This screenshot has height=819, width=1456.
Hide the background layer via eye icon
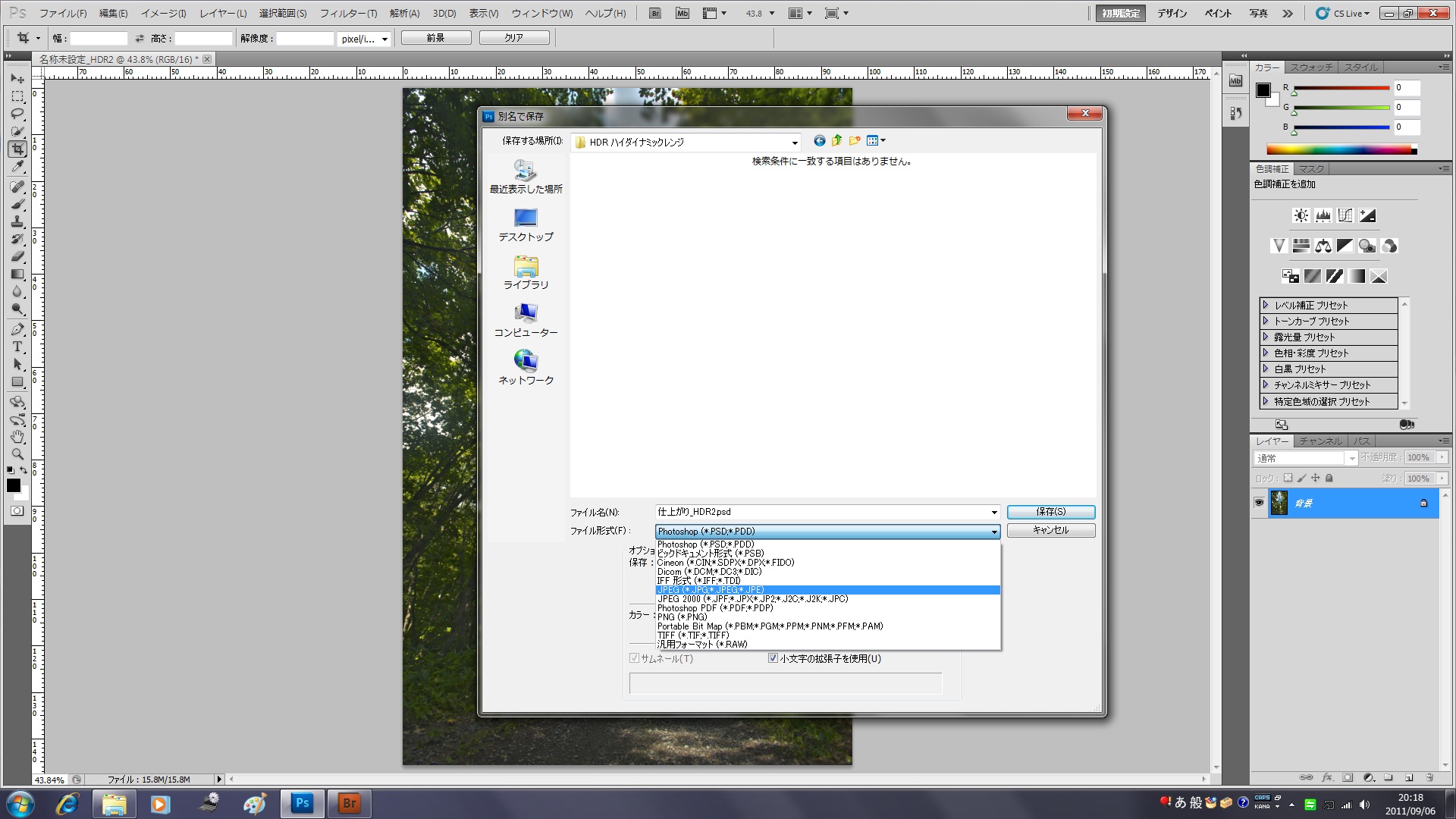tap(1259, 503)
